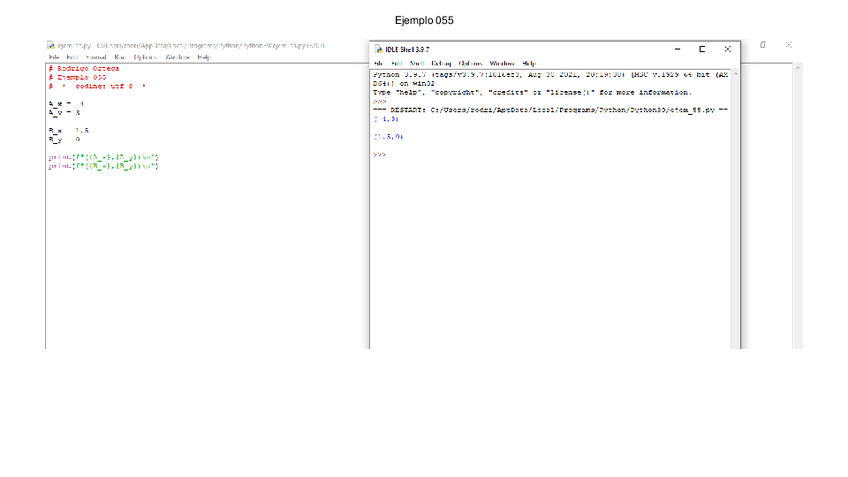Minimize the IDLE Shell window
This screenshot has width=848, height=477.
tap(677, 49)
